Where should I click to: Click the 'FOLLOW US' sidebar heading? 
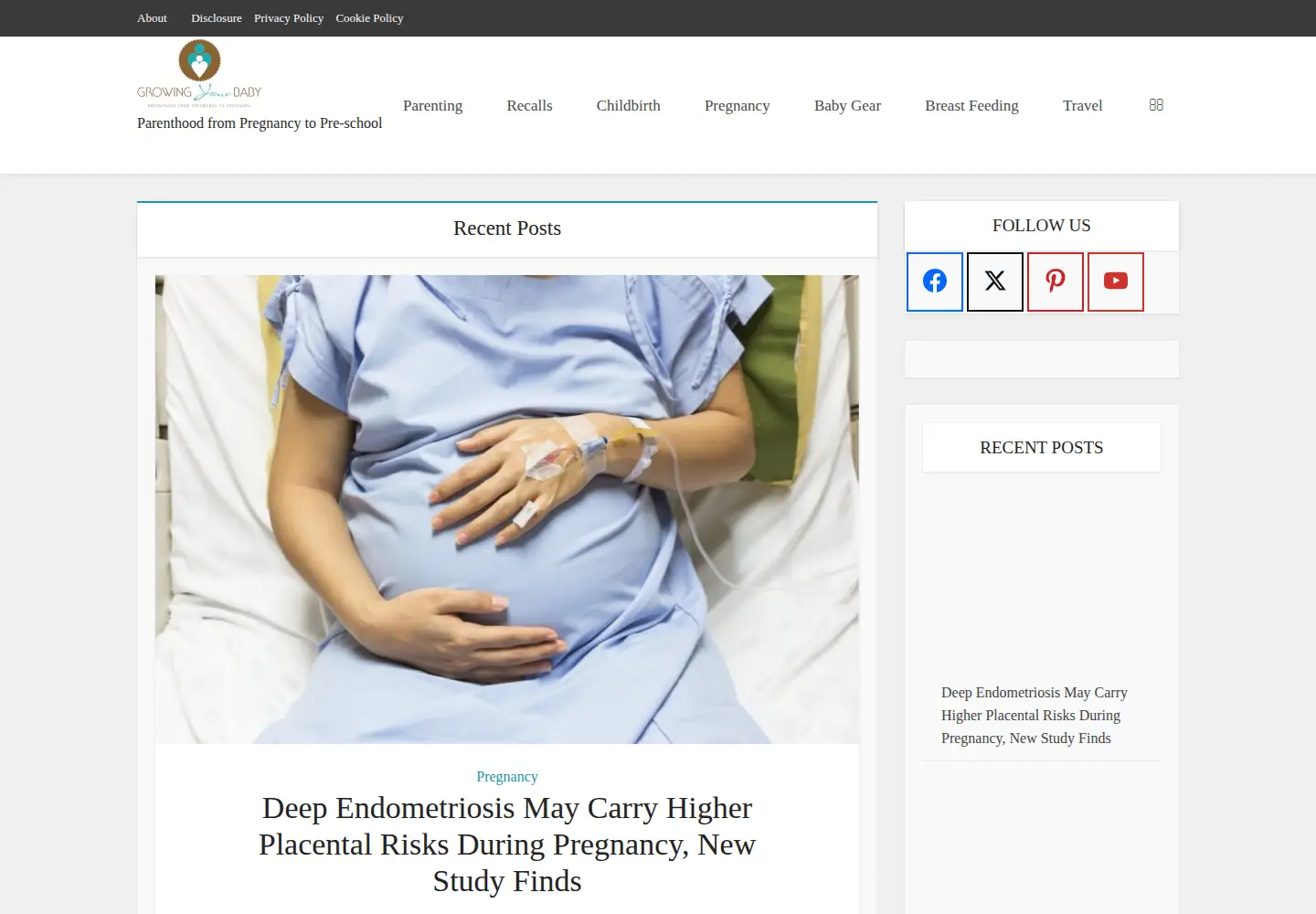[1042, 226]
